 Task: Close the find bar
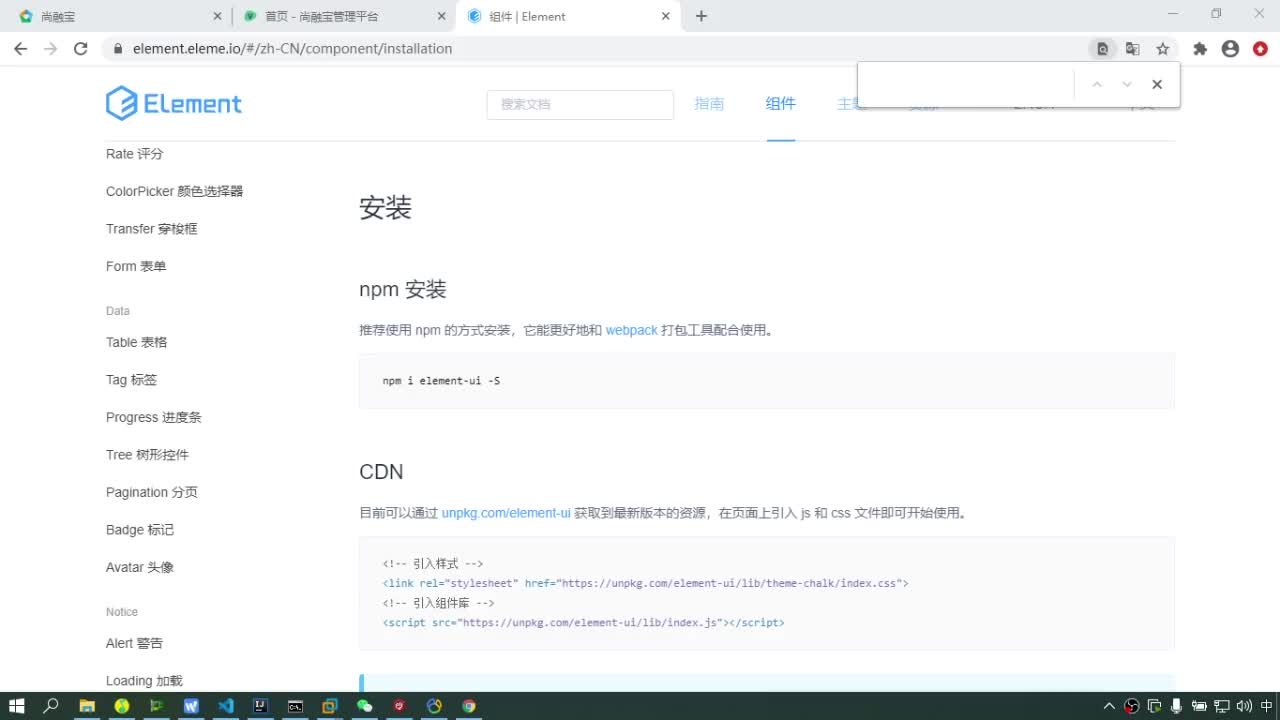1157,85
